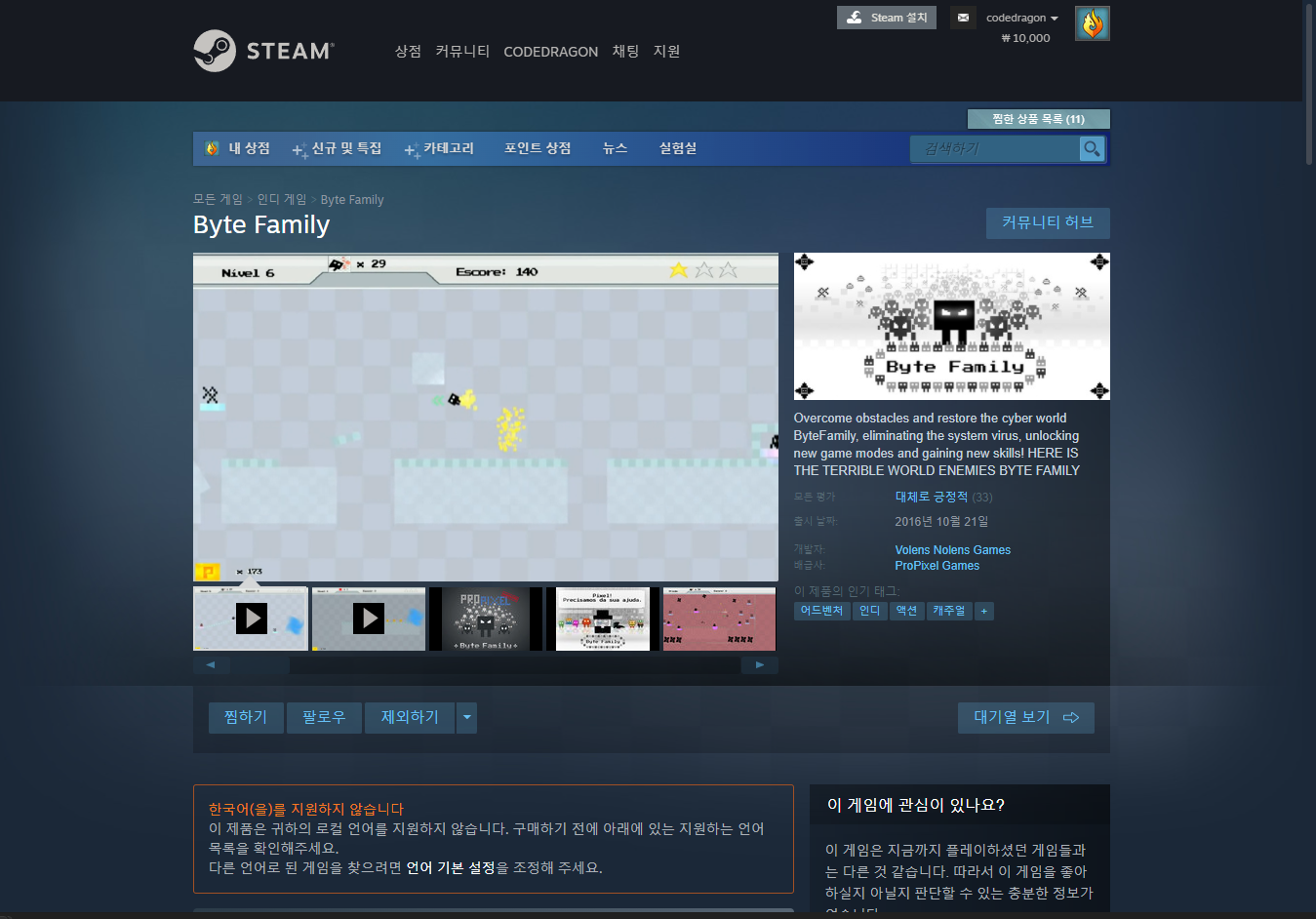This screenshot has width=1316, height=919.
Task: Open the 찜한 상품 목록 (11) wishlist
Action: (x=1038, y=119)
